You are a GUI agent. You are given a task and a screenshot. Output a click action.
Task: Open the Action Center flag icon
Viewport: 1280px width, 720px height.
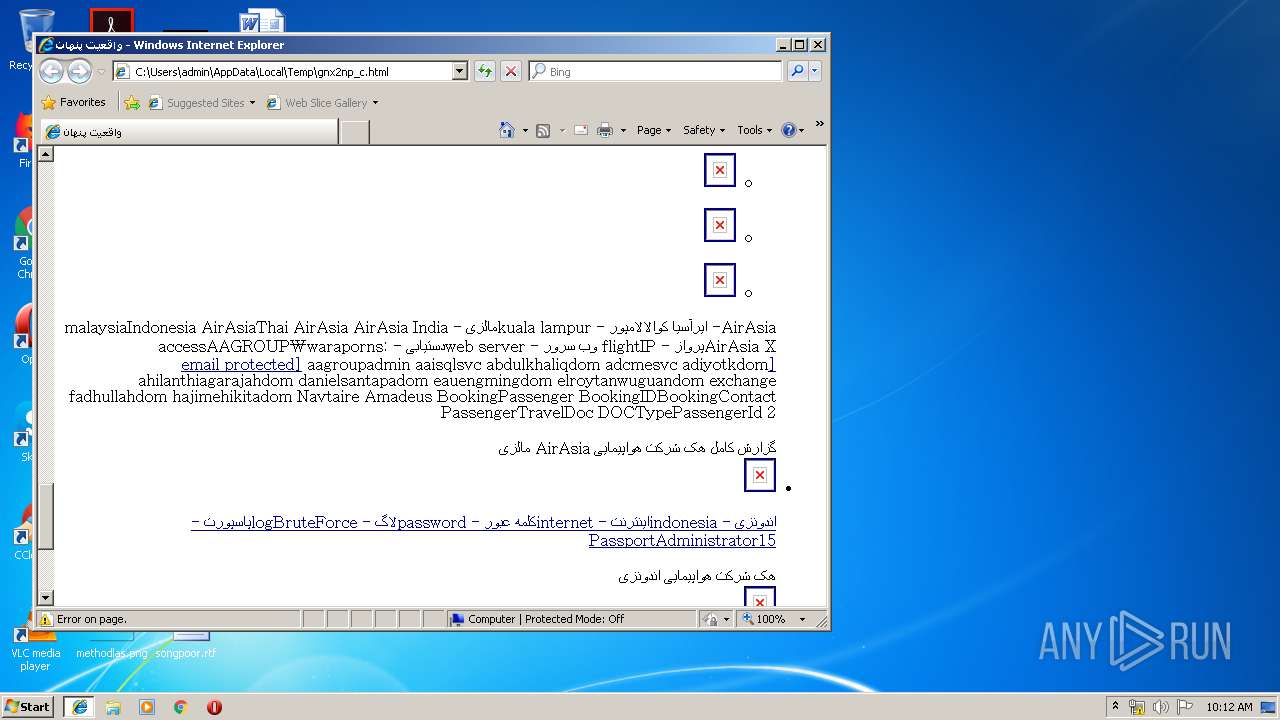(1185, 707)
